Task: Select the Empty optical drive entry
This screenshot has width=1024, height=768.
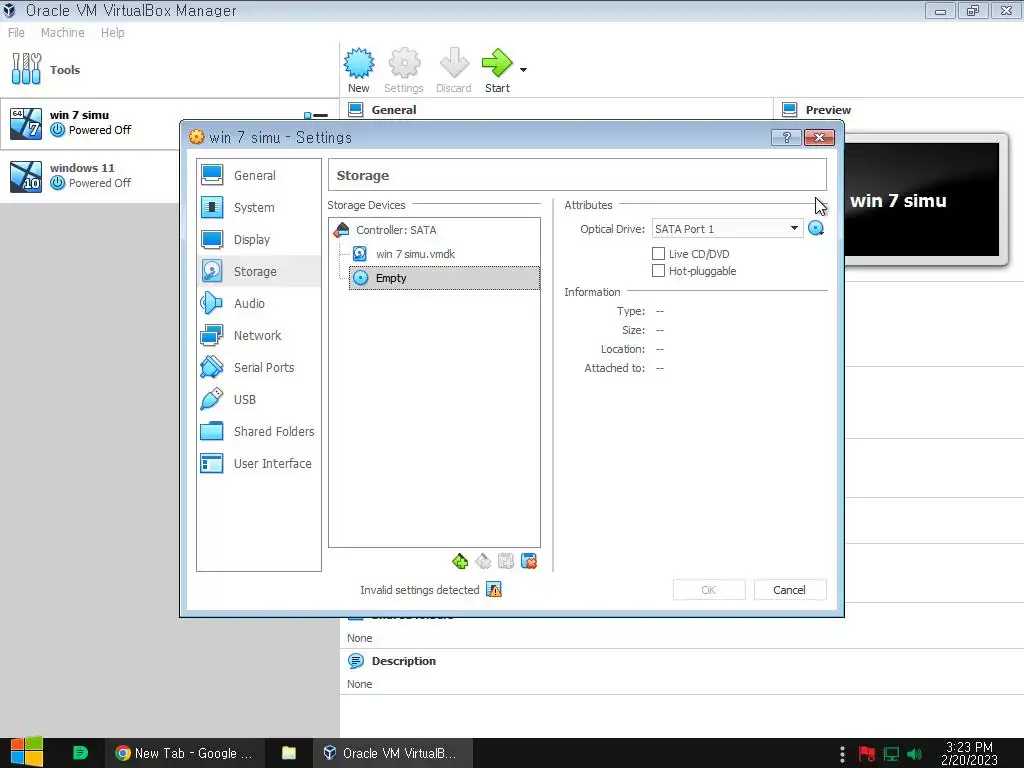Action: coord(444,278)
